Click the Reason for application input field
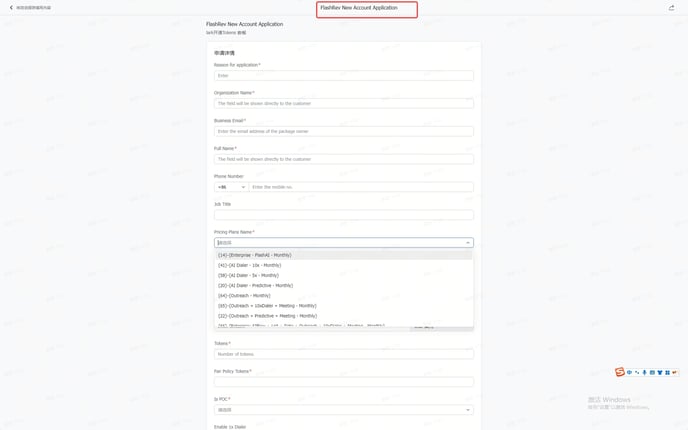The width and height of the screenshot is (688, 430). (x=344, y=75)
